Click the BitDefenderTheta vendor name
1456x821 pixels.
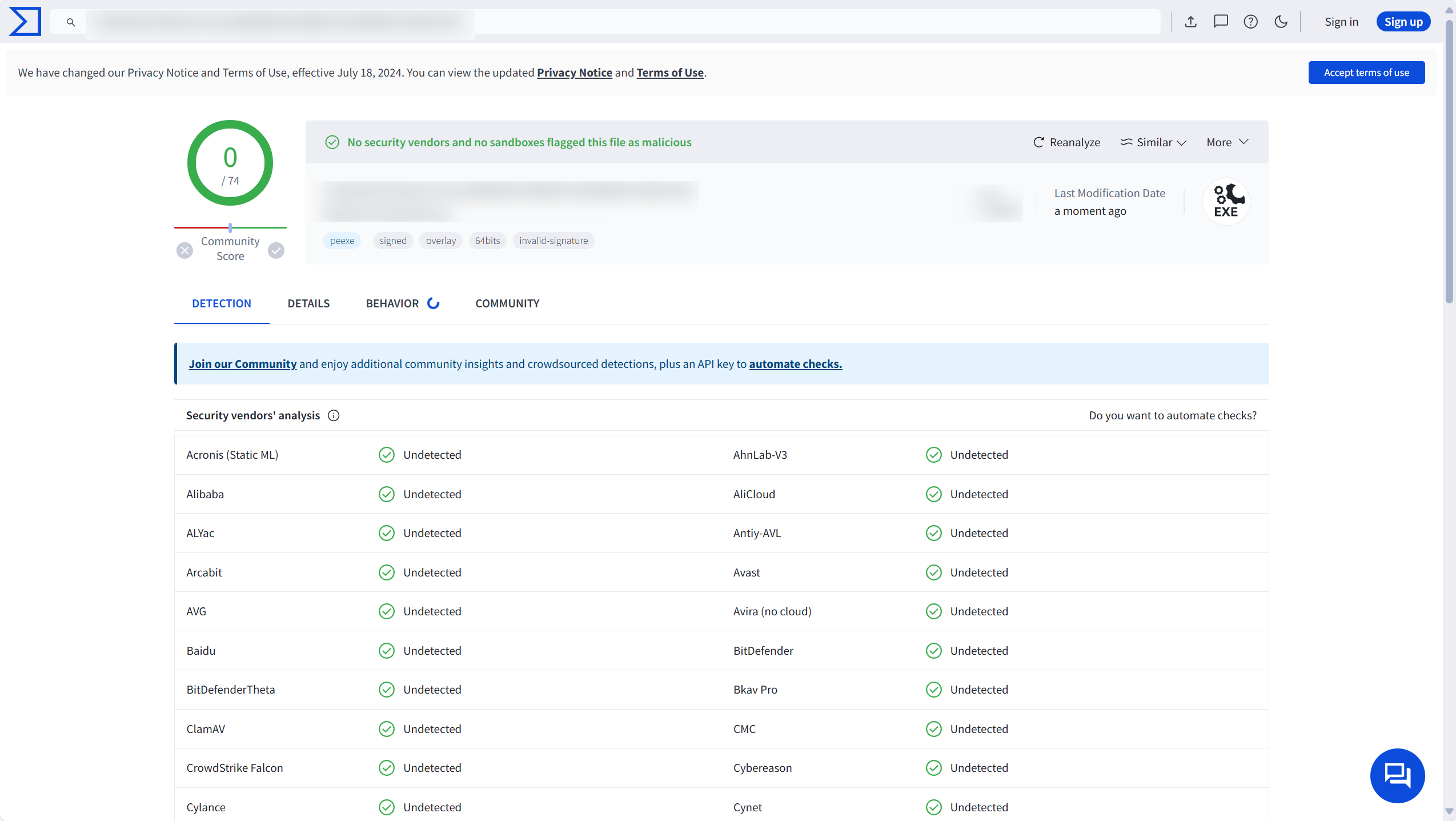[231, 690]
